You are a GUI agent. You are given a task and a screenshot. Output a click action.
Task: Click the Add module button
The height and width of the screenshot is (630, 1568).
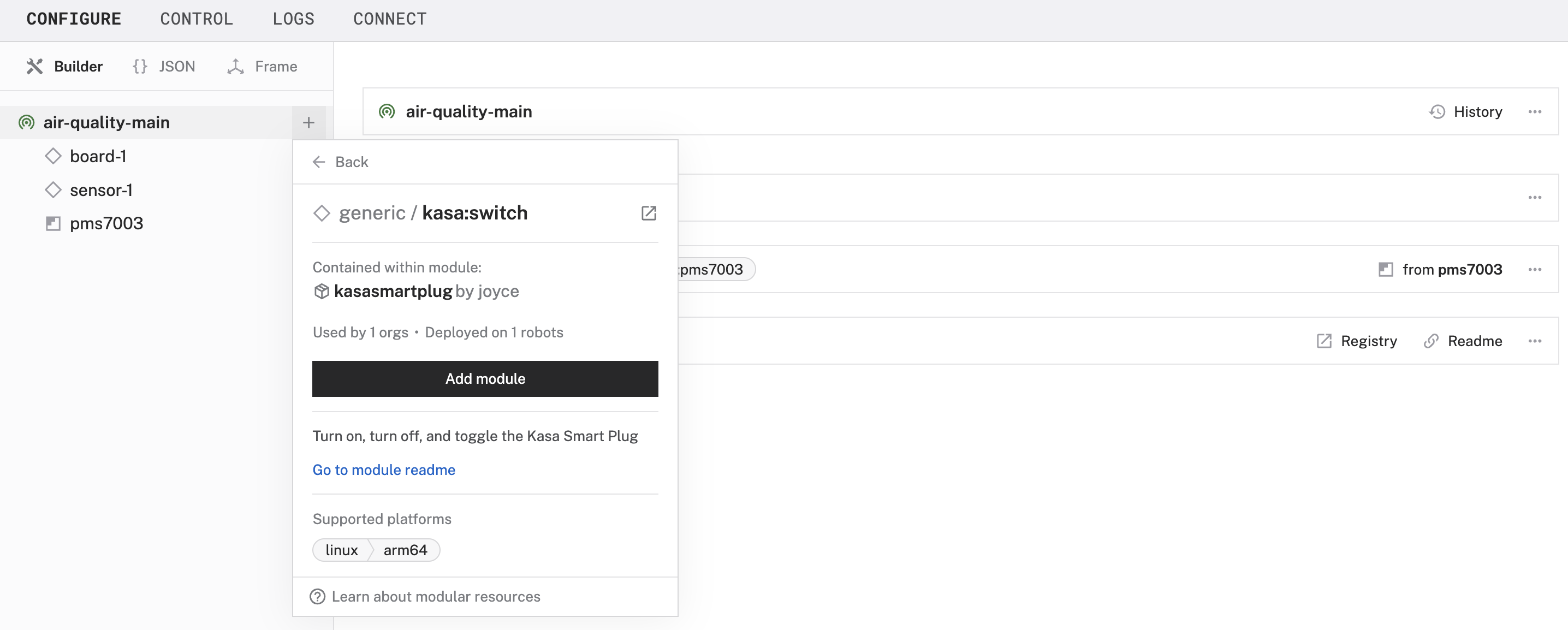[x=485, y=379]
